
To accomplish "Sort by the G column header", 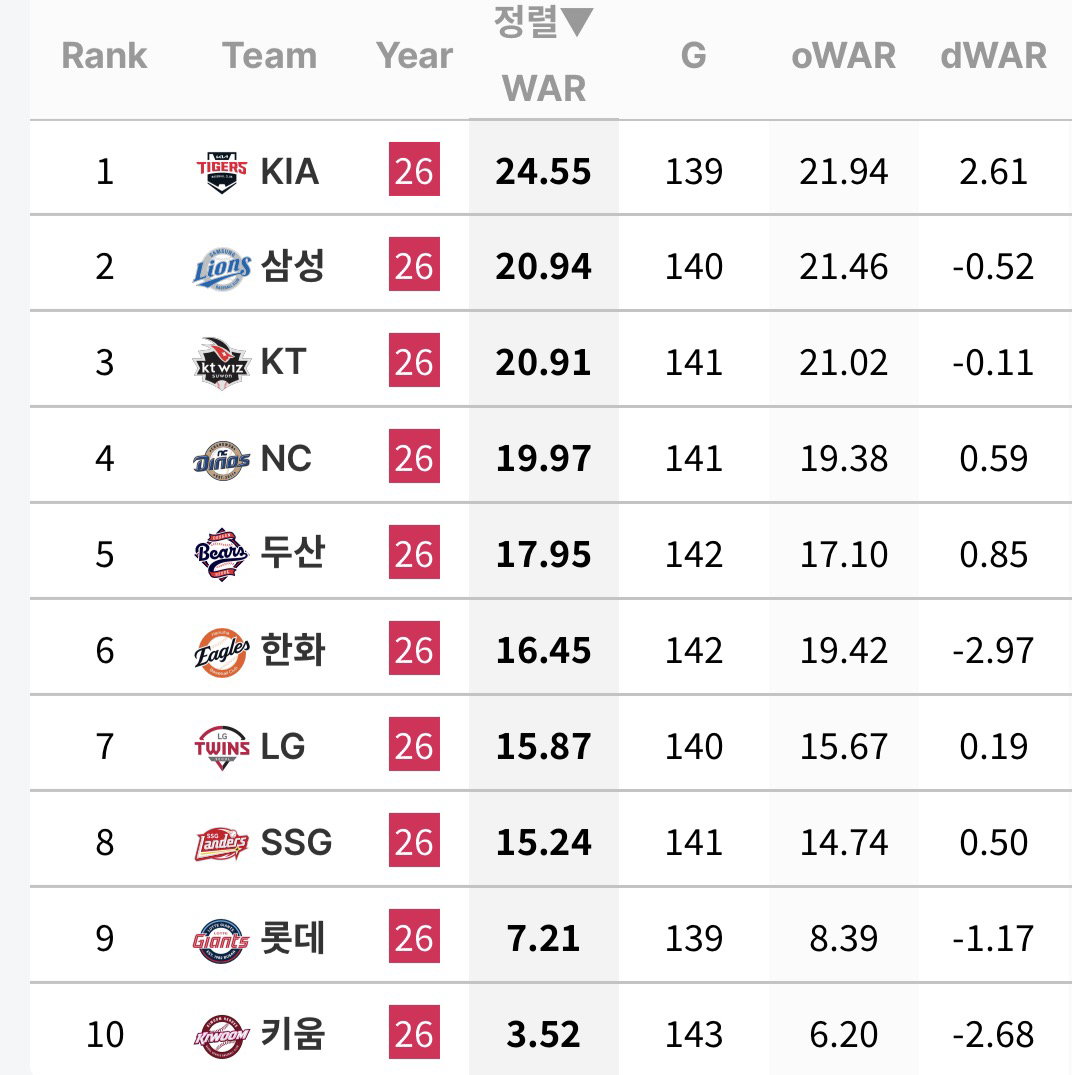I will 693,56.
